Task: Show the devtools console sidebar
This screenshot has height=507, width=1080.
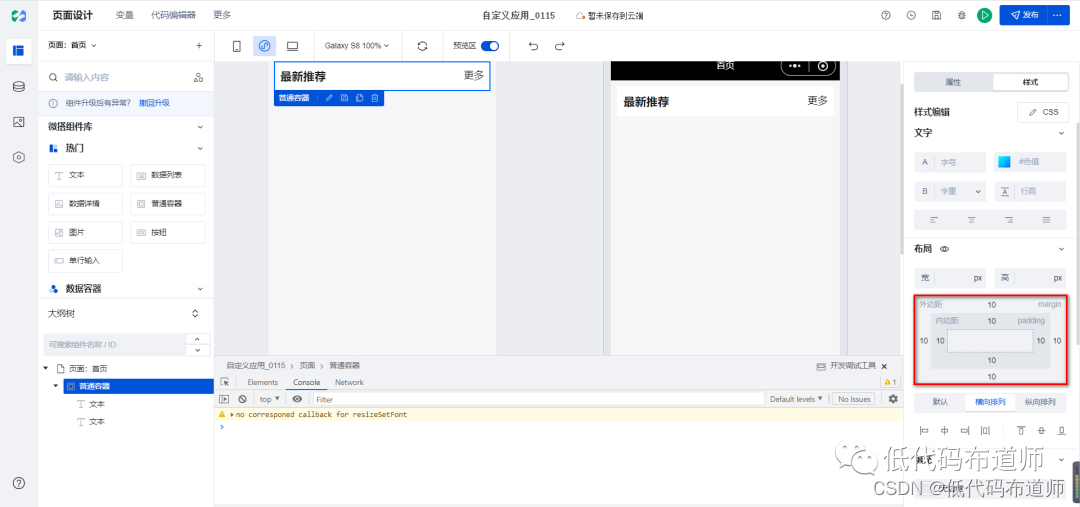Action: click(x=224, y=399)
